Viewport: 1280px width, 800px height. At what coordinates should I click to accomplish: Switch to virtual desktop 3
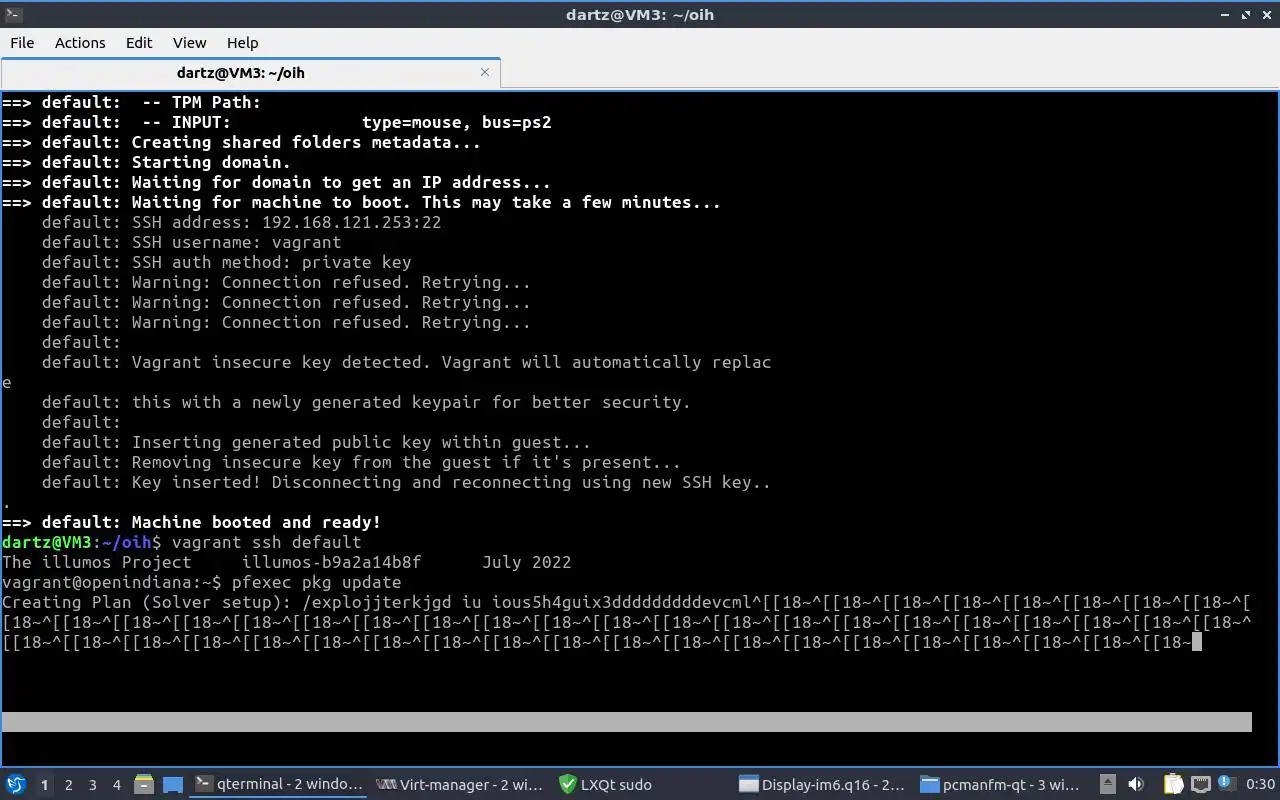click(93, 785)
